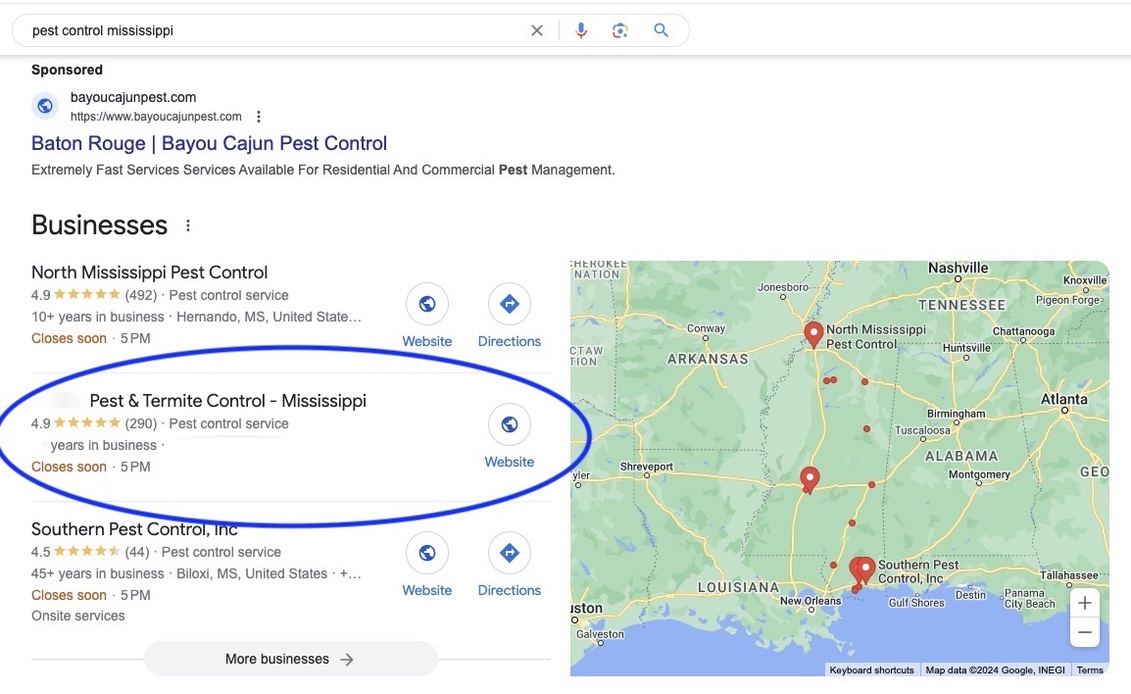This screenshot has height=694, width=1131.
Task: Expand the More businesses list
Action: pos(290,659)
